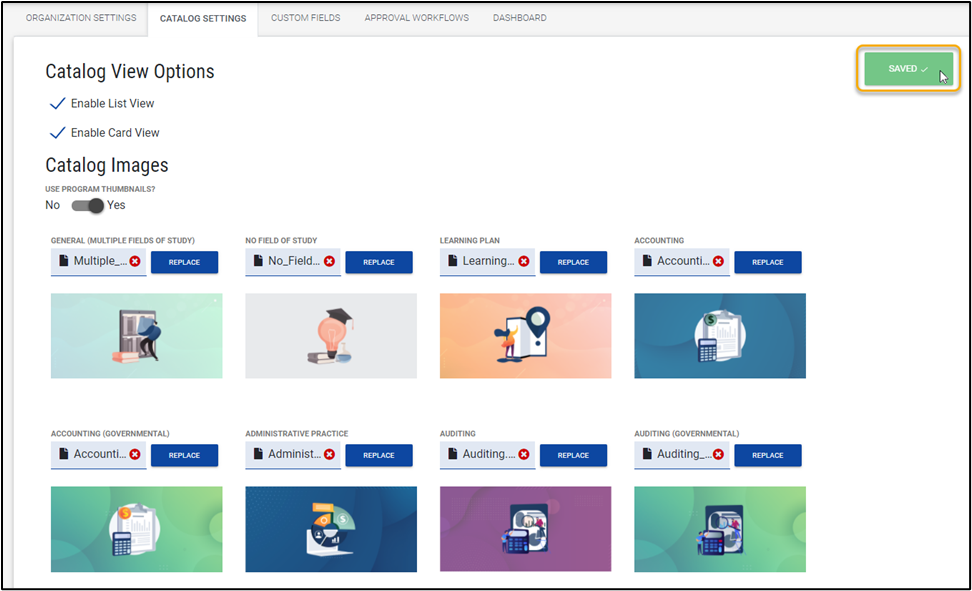972x591 pixels.
Task: Select the Accounting thumbnail image
Action: pyautogui.click(x=719, y=336)
